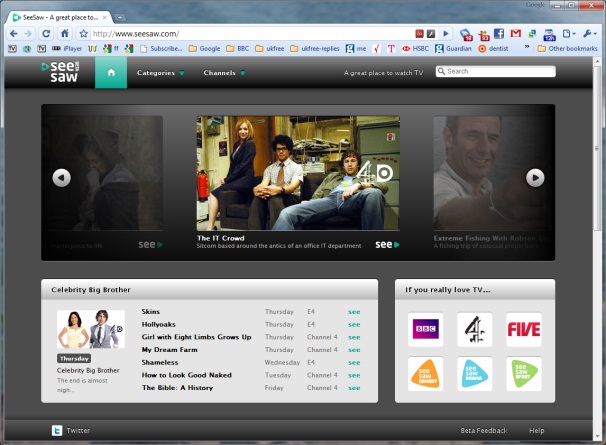Open the wrench settings menu
The image size is (606, 445).
[x=589, y=34]
